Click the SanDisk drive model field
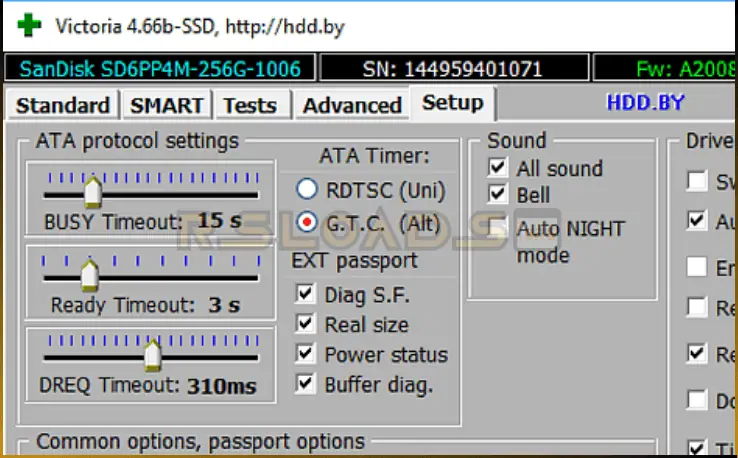Screen dimensions: 738x458 [x=159, y=69]
